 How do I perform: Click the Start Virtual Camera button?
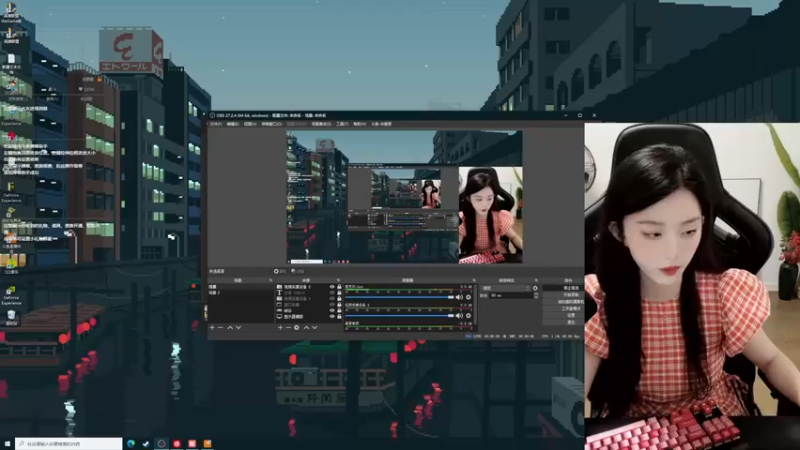(x=564, y=302)
